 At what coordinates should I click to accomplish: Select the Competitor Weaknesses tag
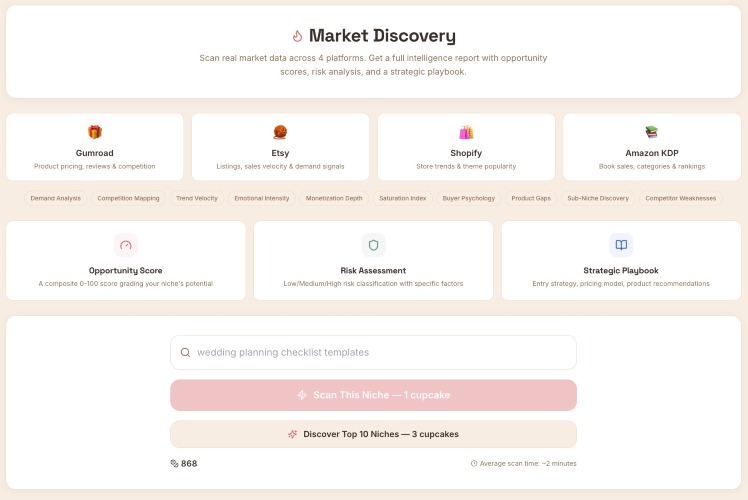[681, 198]
